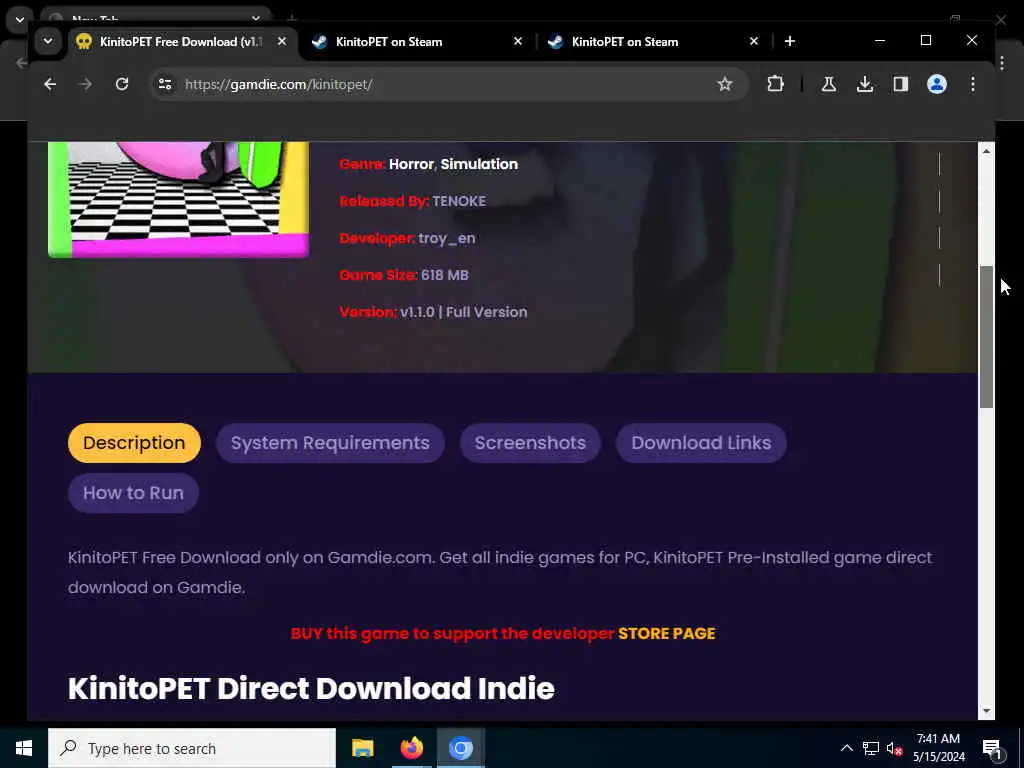Open the Windows Start menu

(x=24, y=748)
